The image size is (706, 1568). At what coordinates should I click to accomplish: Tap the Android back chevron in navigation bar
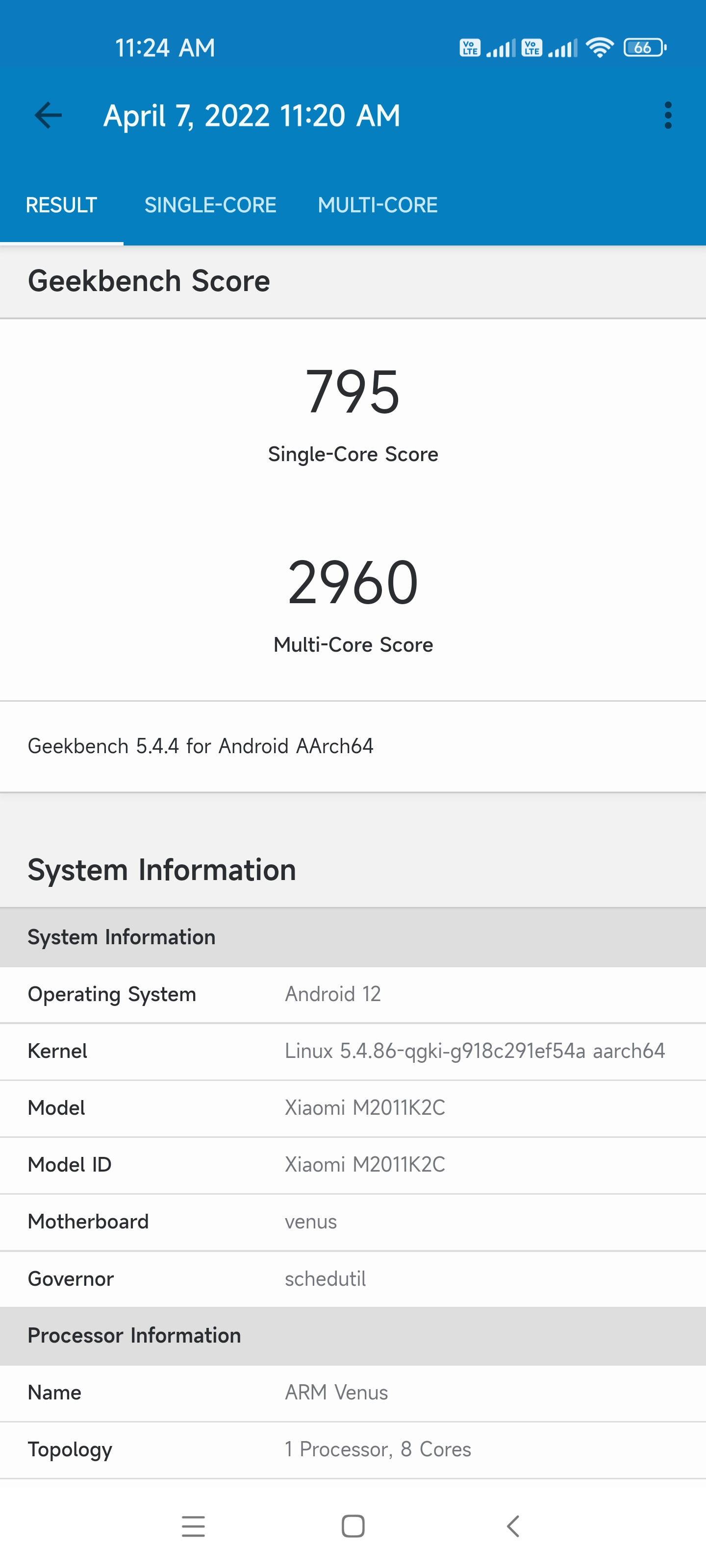click(x=513, y=1526)
